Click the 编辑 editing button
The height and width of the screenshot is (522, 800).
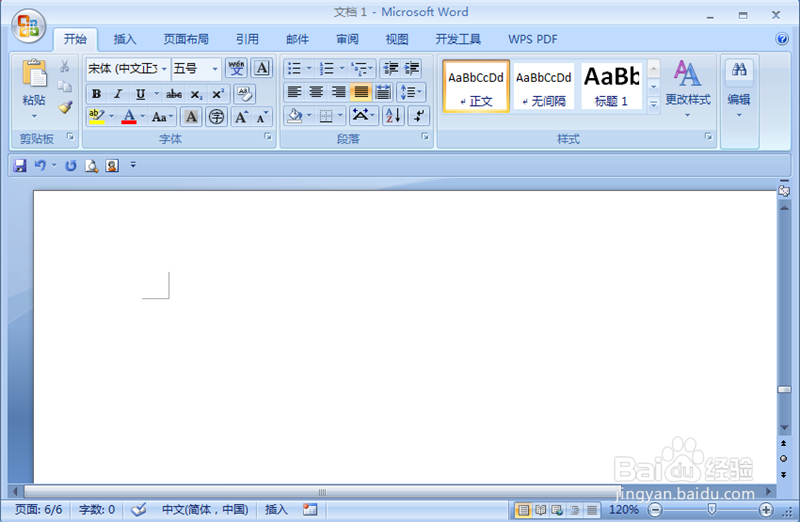(x=739, y=90)
